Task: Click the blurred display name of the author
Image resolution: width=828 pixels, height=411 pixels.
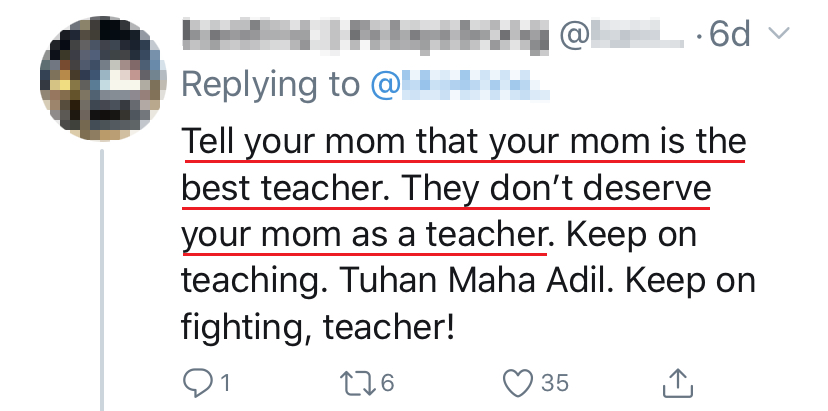Action: point(366,36)
